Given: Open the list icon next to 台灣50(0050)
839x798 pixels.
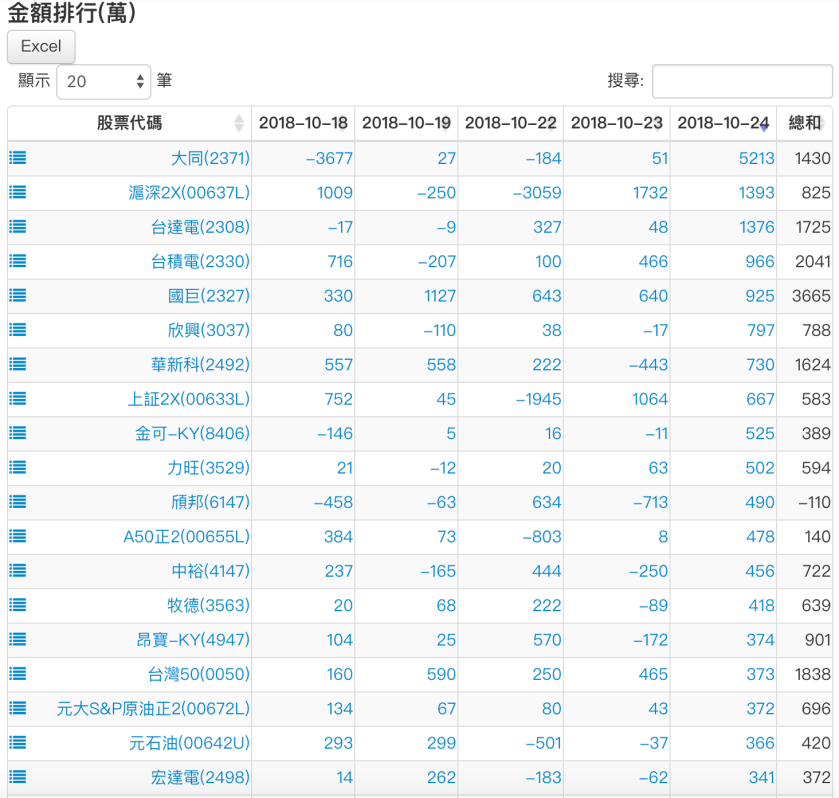Looking at the screenshot, I should pos(17,674).
